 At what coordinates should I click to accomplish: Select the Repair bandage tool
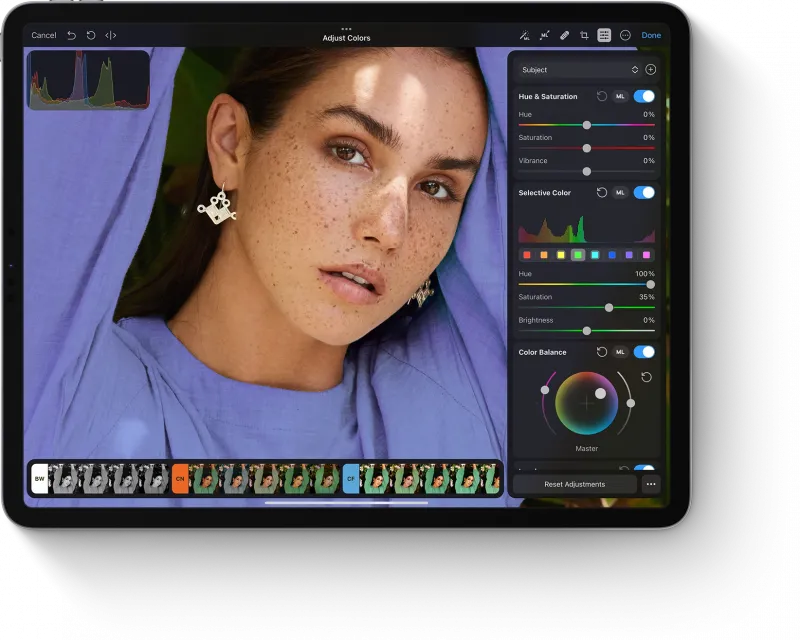click(564, 35)
